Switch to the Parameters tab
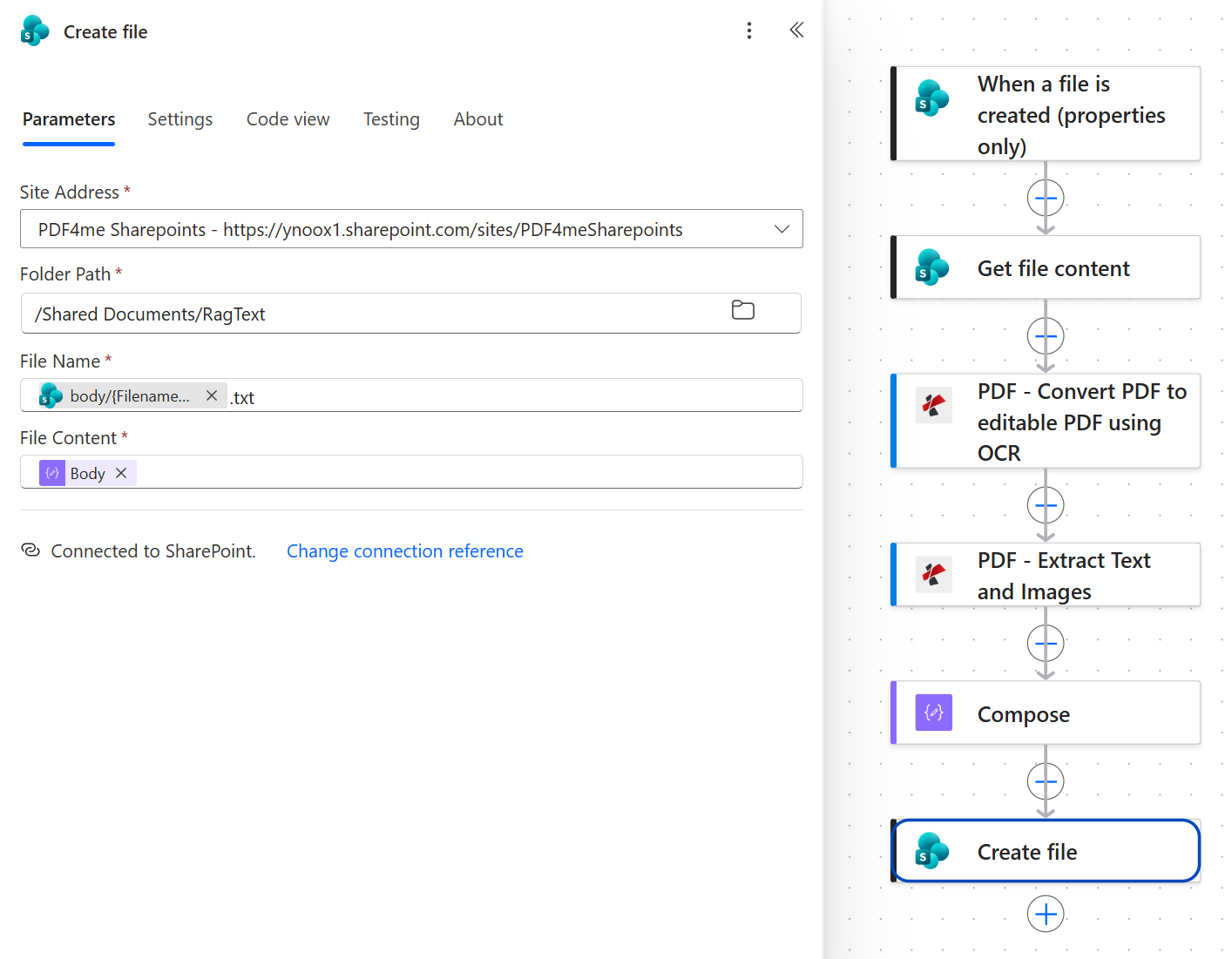 tap(69, 119)
